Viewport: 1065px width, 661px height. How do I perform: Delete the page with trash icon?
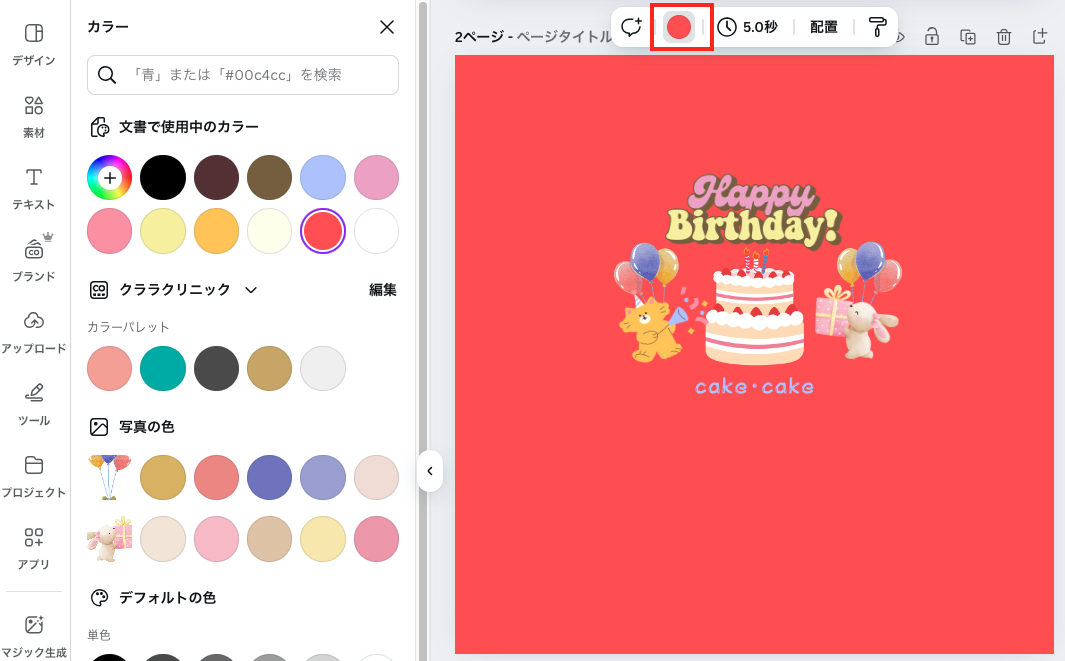click(x=1004, y=37)
